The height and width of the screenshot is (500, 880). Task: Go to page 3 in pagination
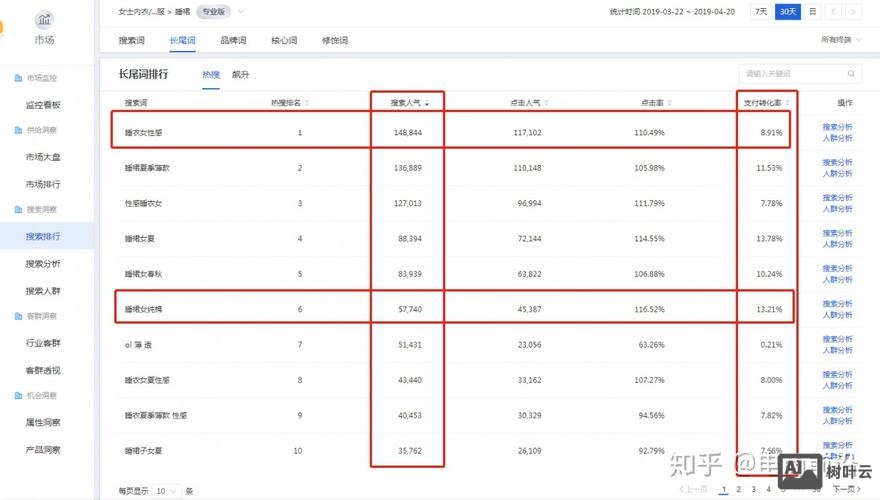pos(753,489)
